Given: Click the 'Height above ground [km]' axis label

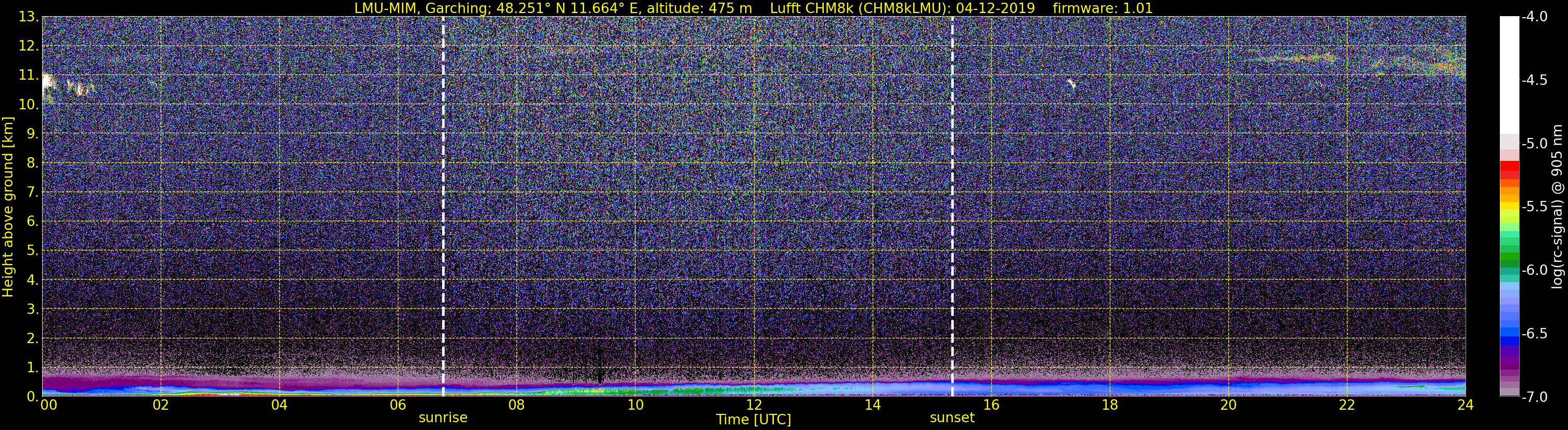Looking at the screenshot, I should pyautogui.click(x=8, y=207).
